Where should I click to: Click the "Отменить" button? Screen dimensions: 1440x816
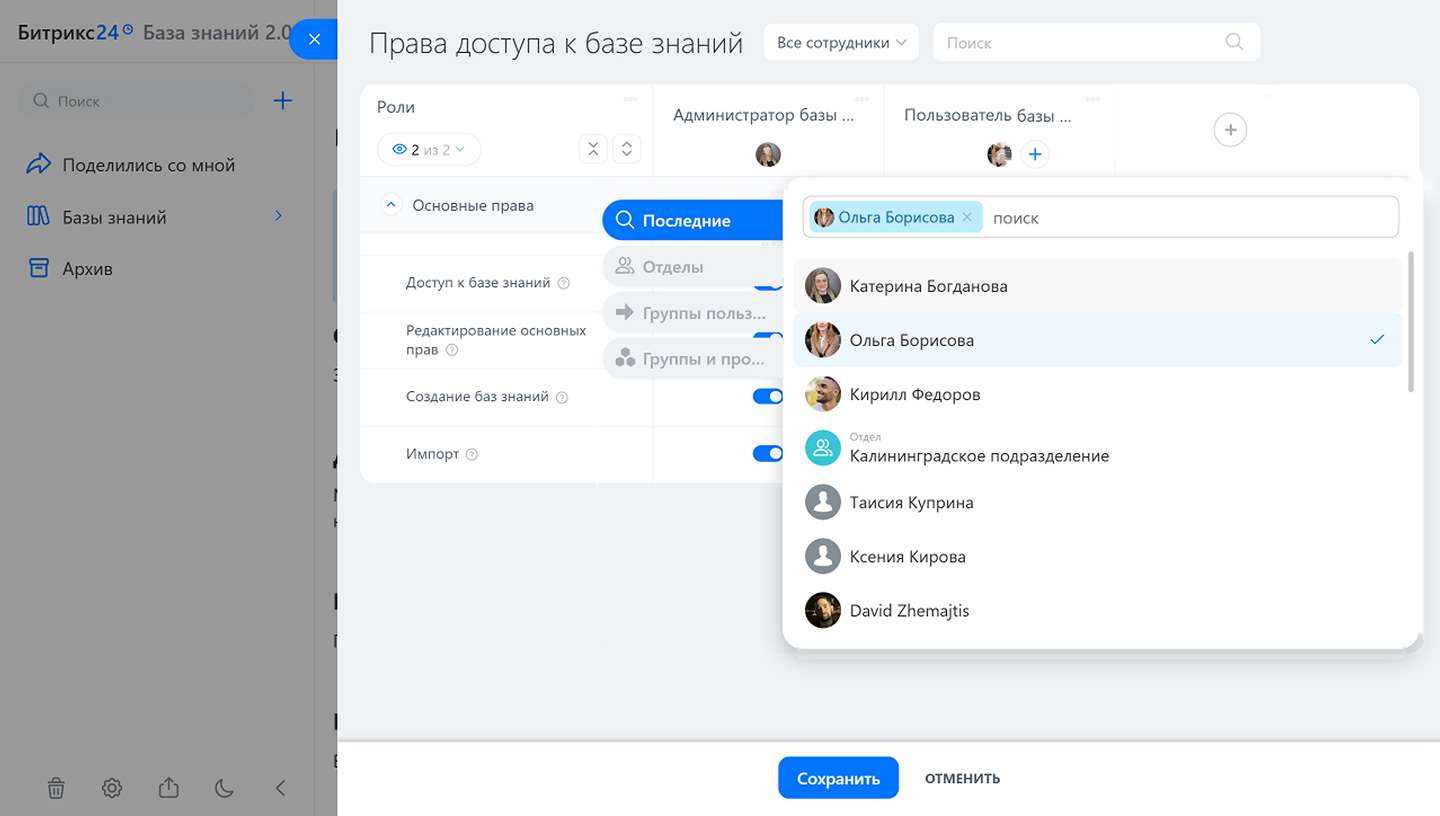962,778
